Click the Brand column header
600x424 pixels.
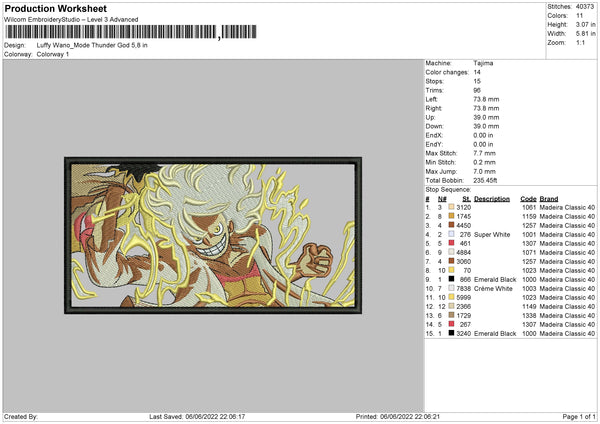pos(549,199)
